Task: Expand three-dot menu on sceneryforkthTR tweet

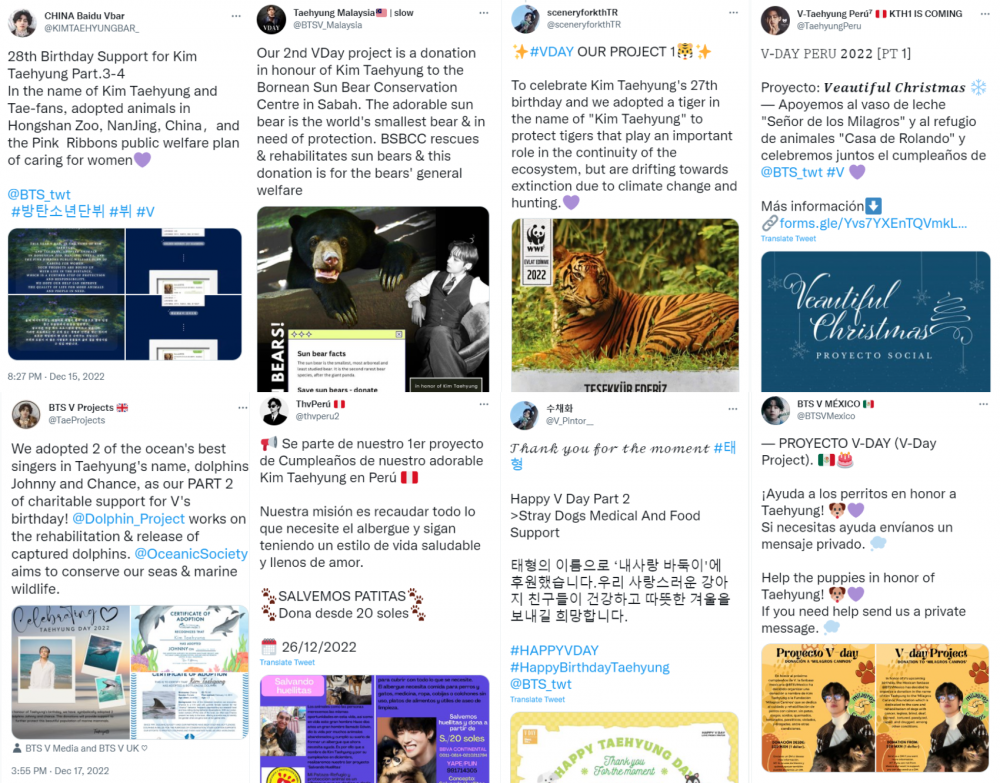Action: point(733,13)
